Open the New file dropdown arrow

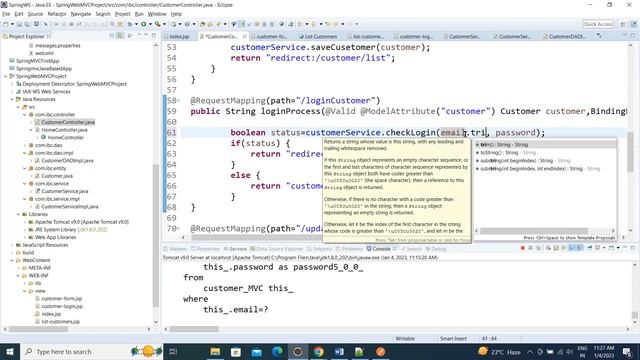[12, 24]
